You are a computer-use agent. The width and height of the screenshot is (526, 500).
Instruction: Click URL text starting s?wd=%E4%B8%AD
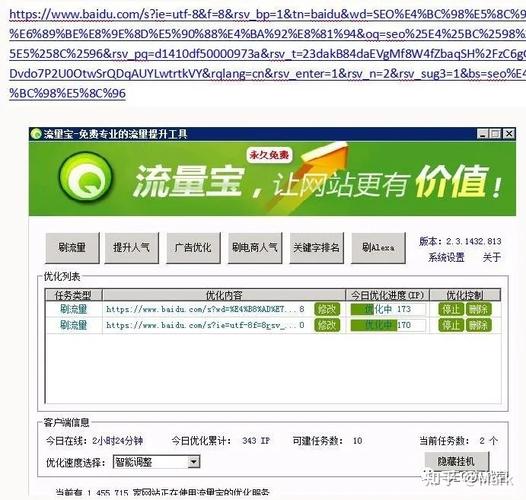(205, 309)
